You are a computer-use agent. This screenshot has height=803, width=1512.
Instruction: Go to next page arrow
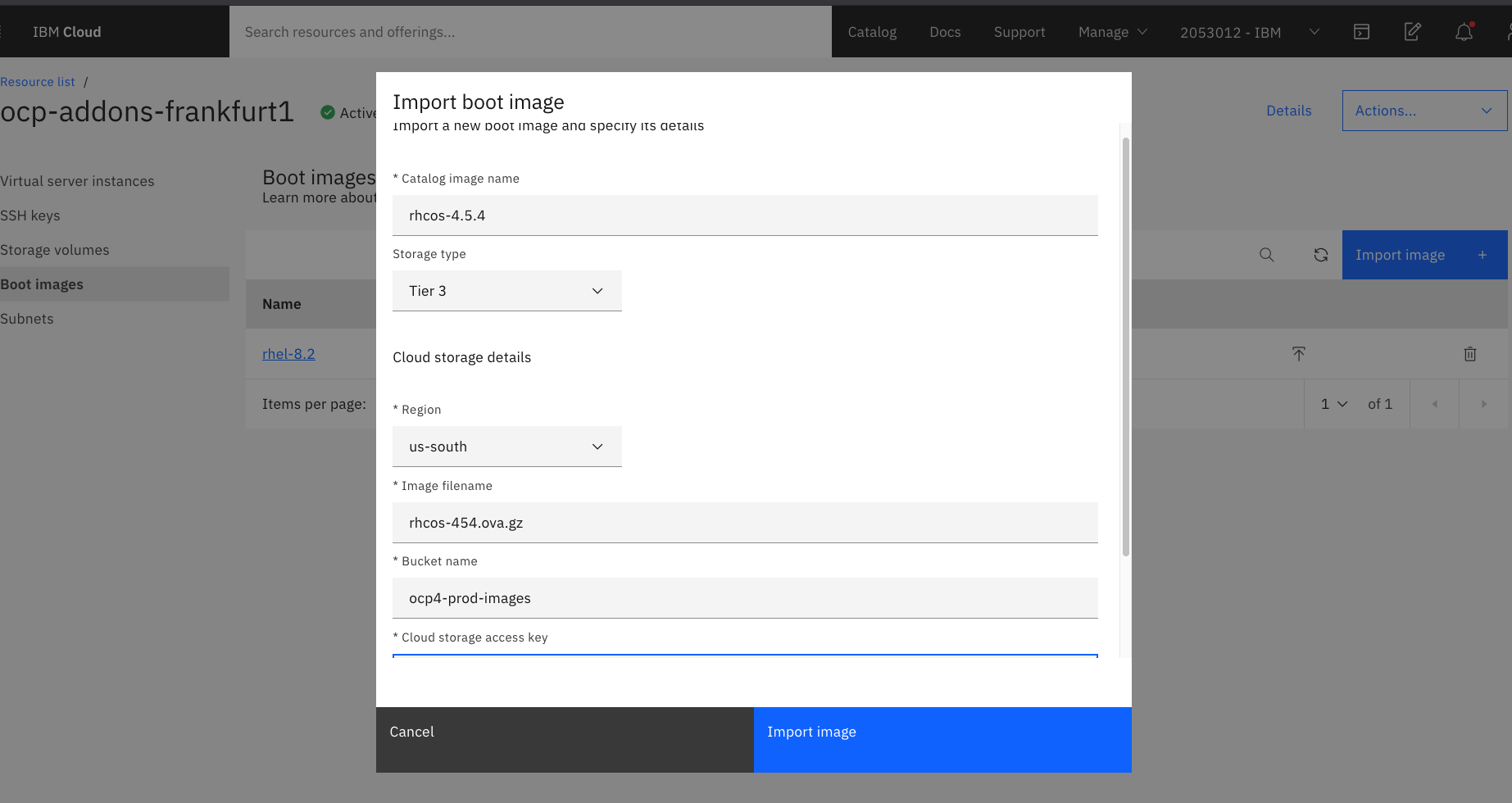click(x=1483, y=404)
